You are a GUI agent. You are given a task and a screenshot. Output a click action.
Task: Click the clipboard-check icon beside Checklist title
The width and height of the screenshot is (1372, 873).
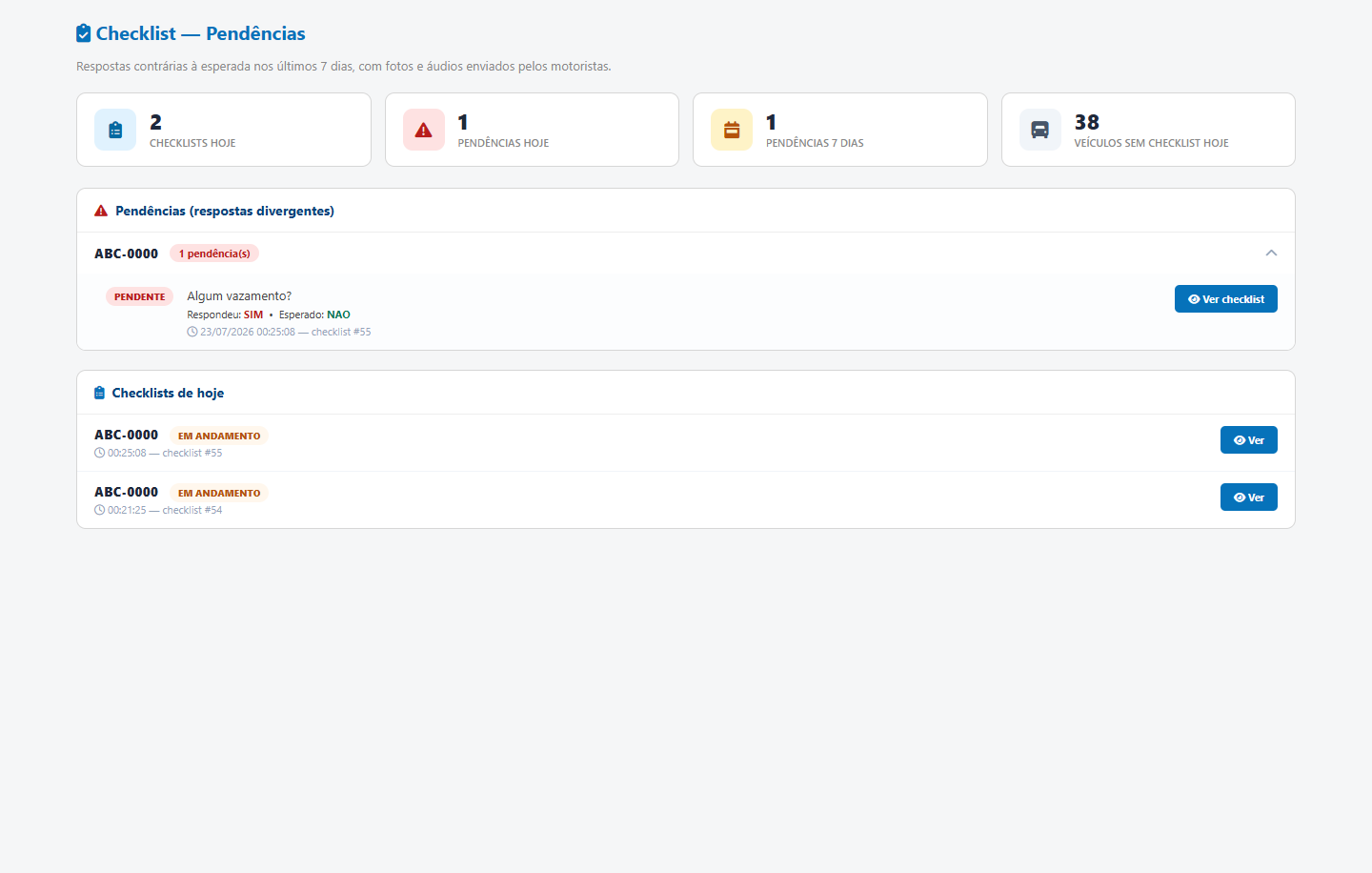tap(84, 33)
